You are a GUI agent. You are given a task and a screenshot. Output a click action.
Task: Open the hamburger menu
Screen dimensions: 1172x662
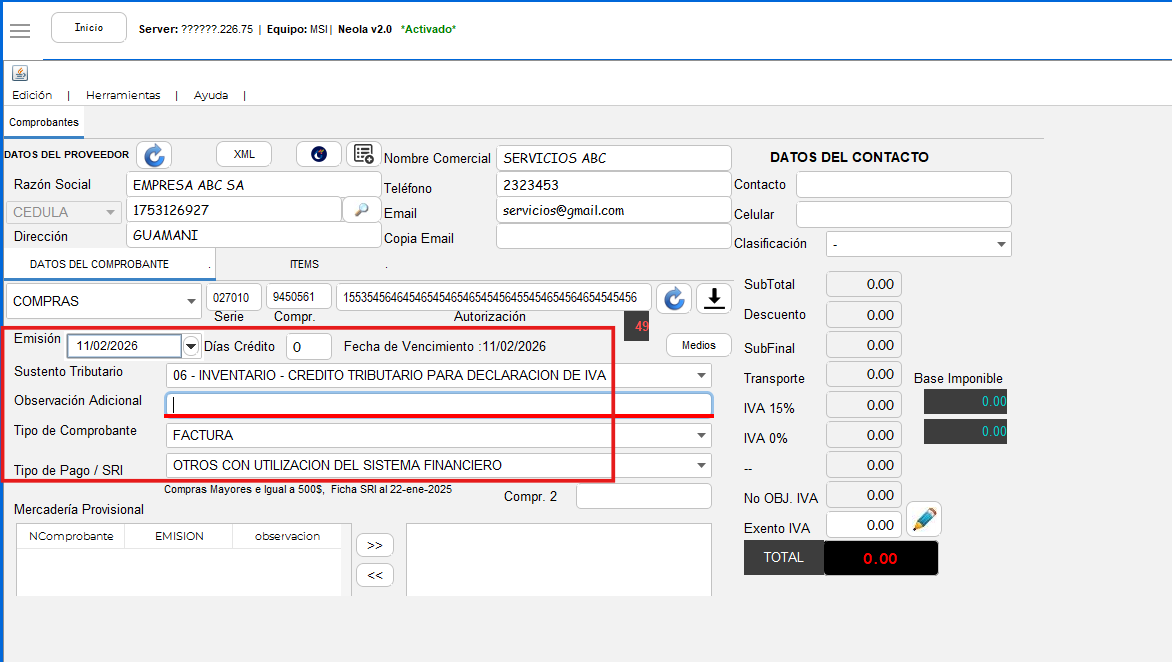click(20, 30)
